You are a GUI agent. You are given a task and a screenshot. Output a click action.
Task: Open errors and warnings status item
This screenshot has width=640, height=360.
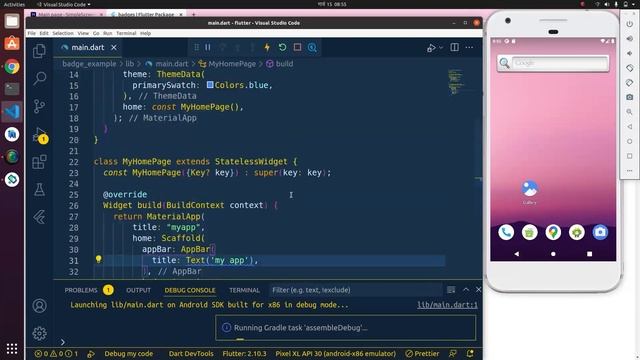[56, 353]
